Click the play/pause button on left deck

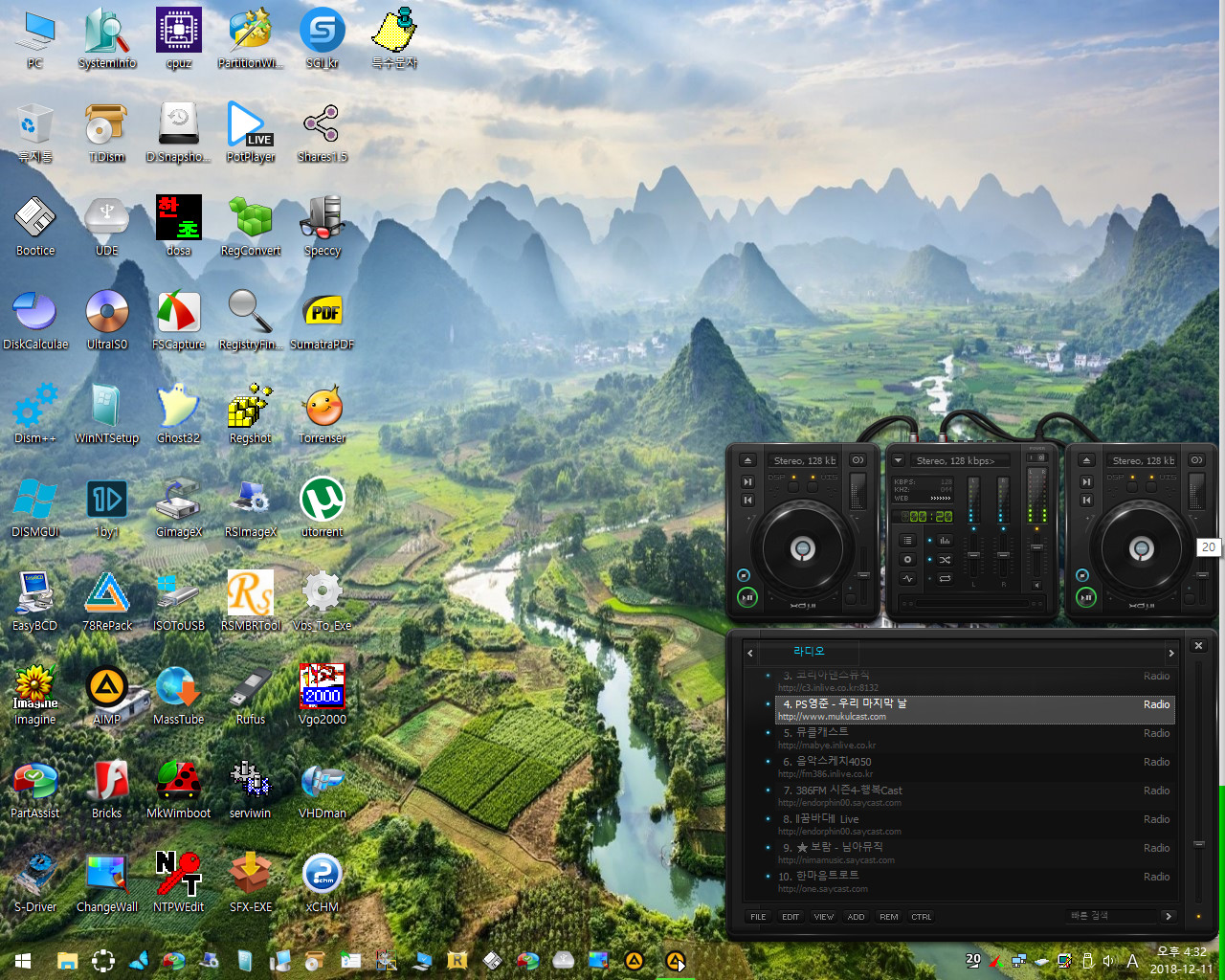point(746,597)
